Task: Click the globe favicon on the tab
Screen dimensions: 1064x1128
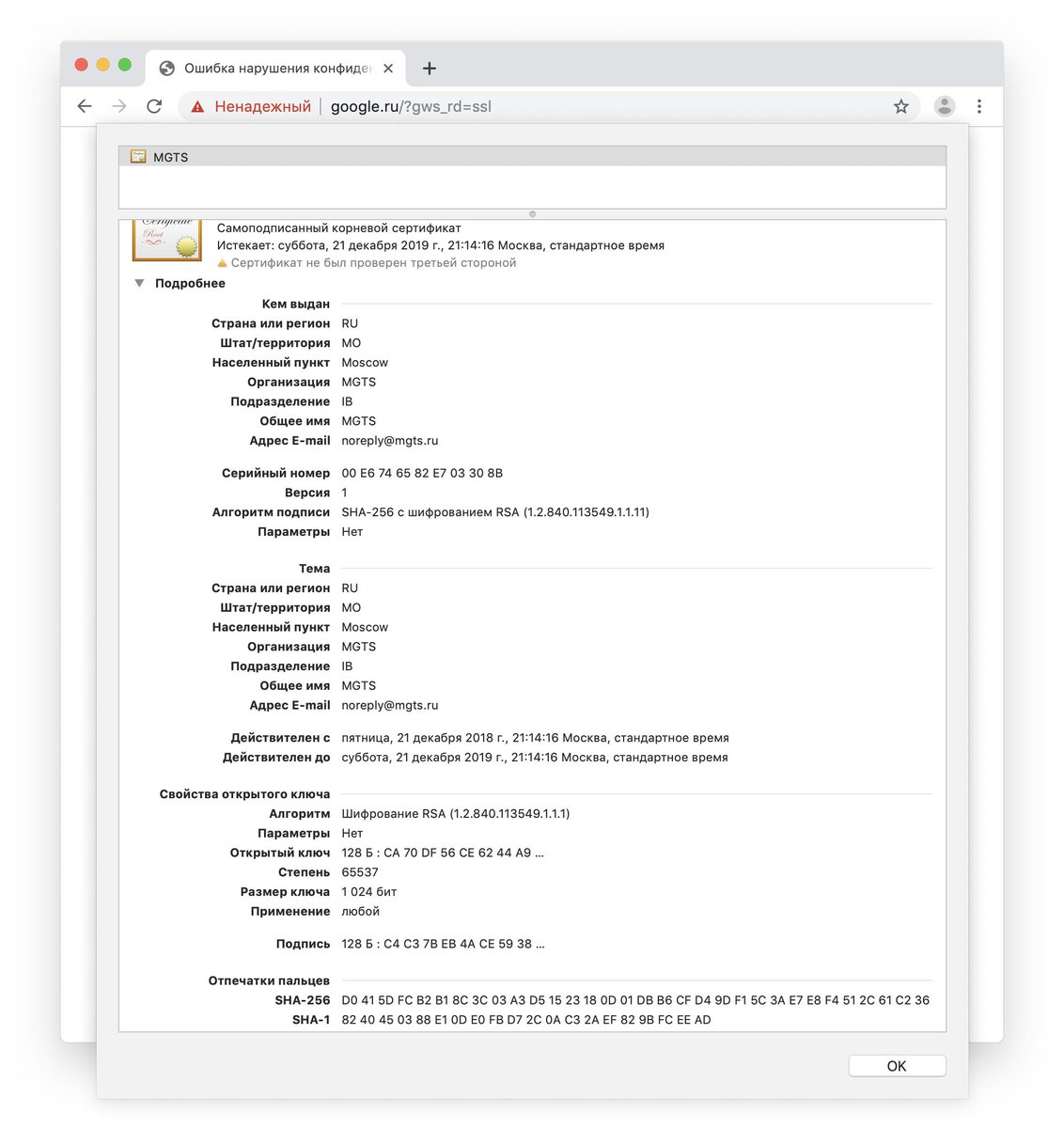Action: pyautogui.click(x=167, y=69)
